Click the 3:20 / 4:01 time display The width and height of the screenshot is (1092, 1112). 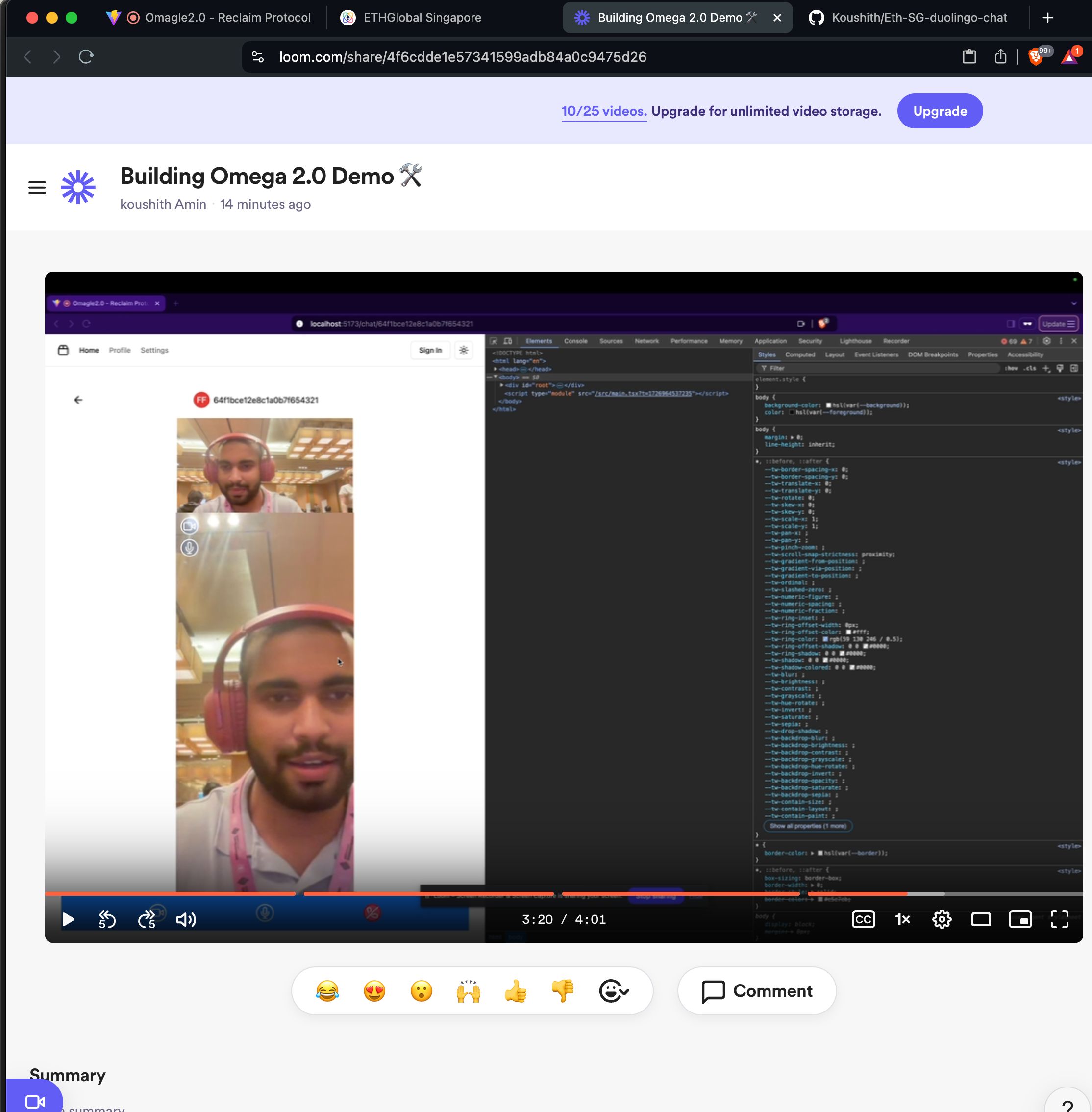564,919
